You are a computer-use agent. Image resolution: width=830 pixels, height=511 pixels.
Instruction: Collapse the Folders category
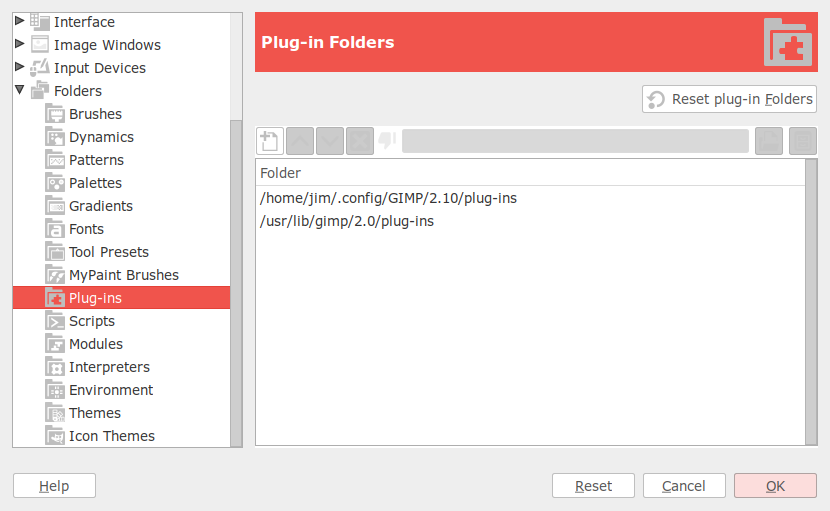click(20, 90)
